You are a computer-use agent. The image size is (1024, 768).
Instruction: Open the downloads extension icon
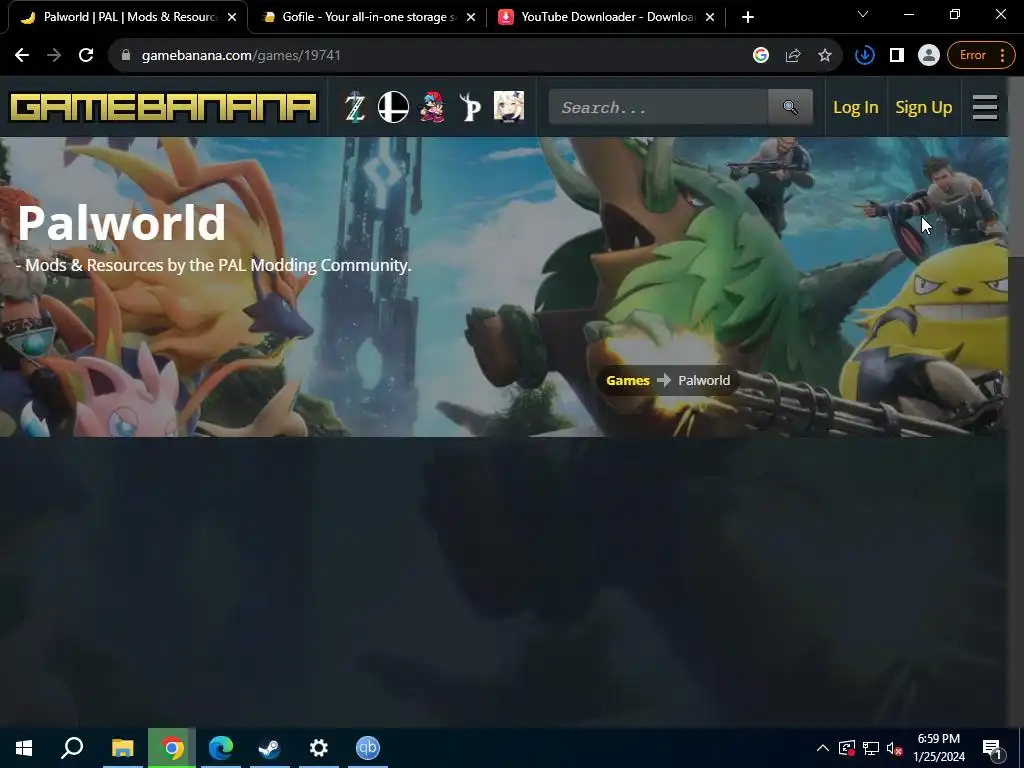click(865, 56)
